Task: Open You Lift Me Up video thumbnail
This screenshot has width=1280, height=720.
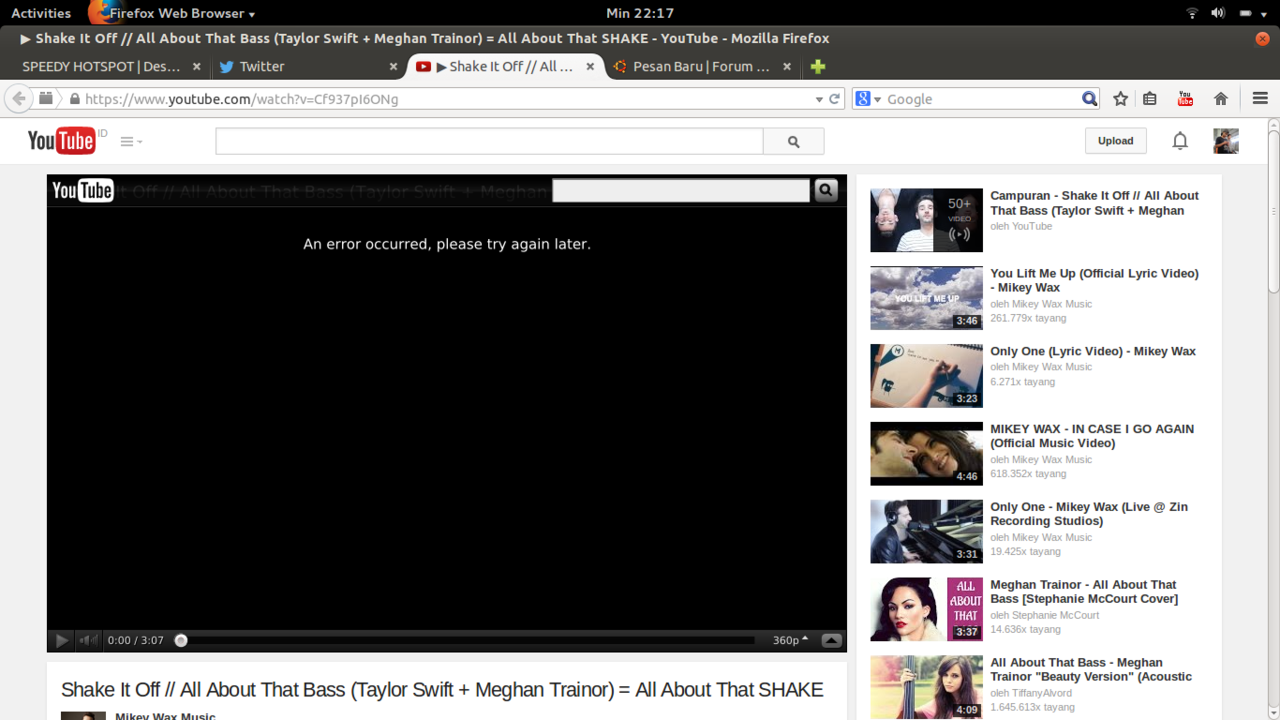Action: (926, 298)
